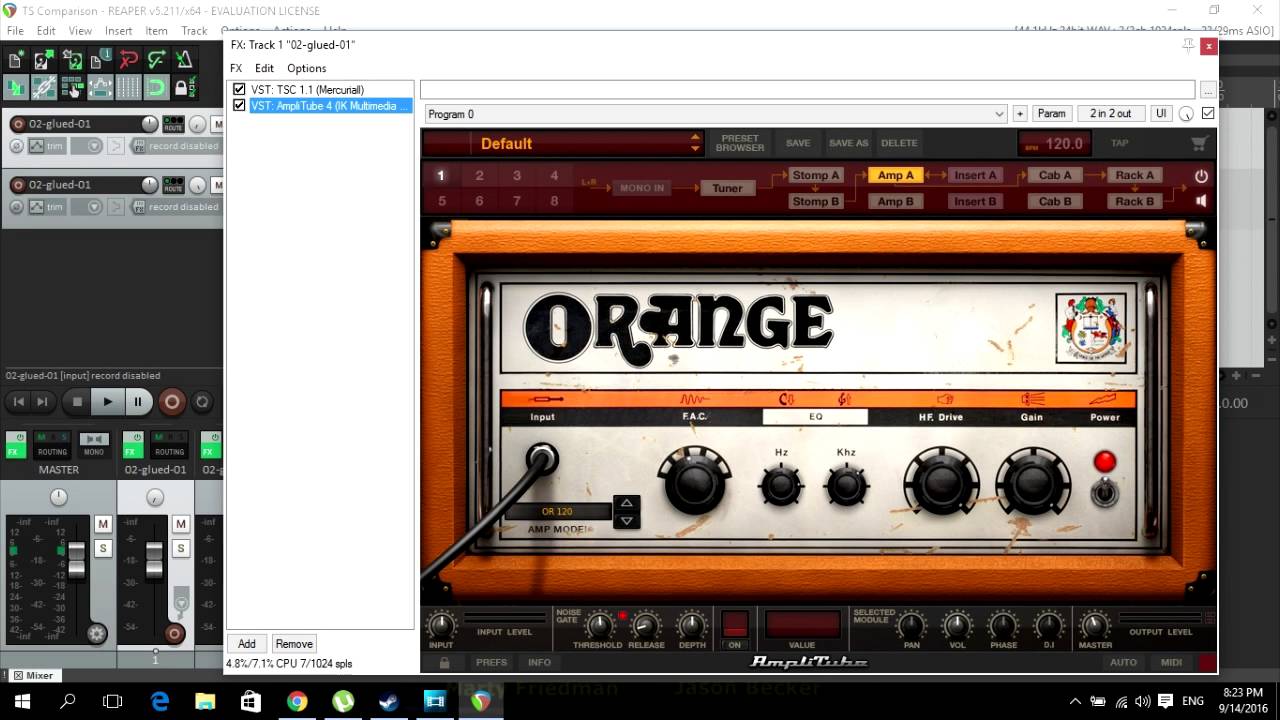Select the Rack A module
This screenshot has width=1280, height=720.
click(x=1135, y=175)
